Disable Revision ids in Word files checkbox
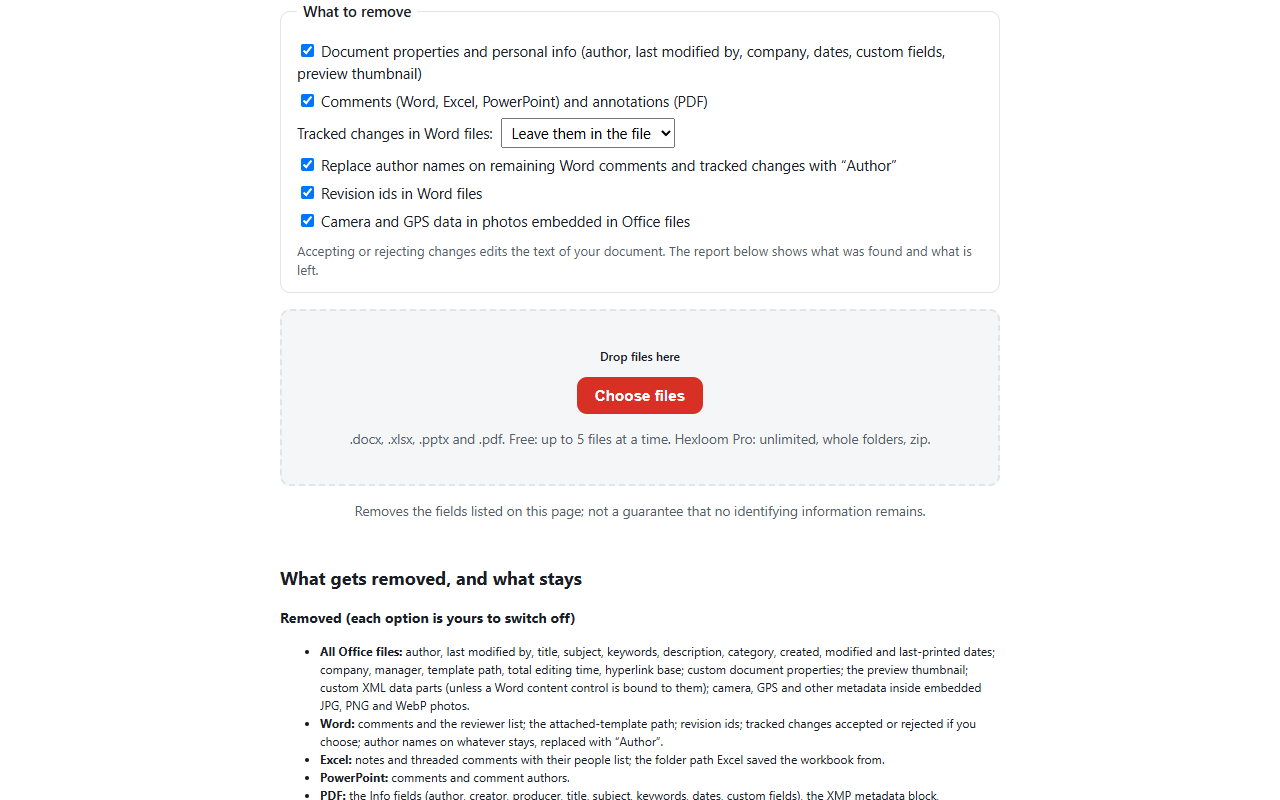1280x800 pixels. [x=307, y=193]
